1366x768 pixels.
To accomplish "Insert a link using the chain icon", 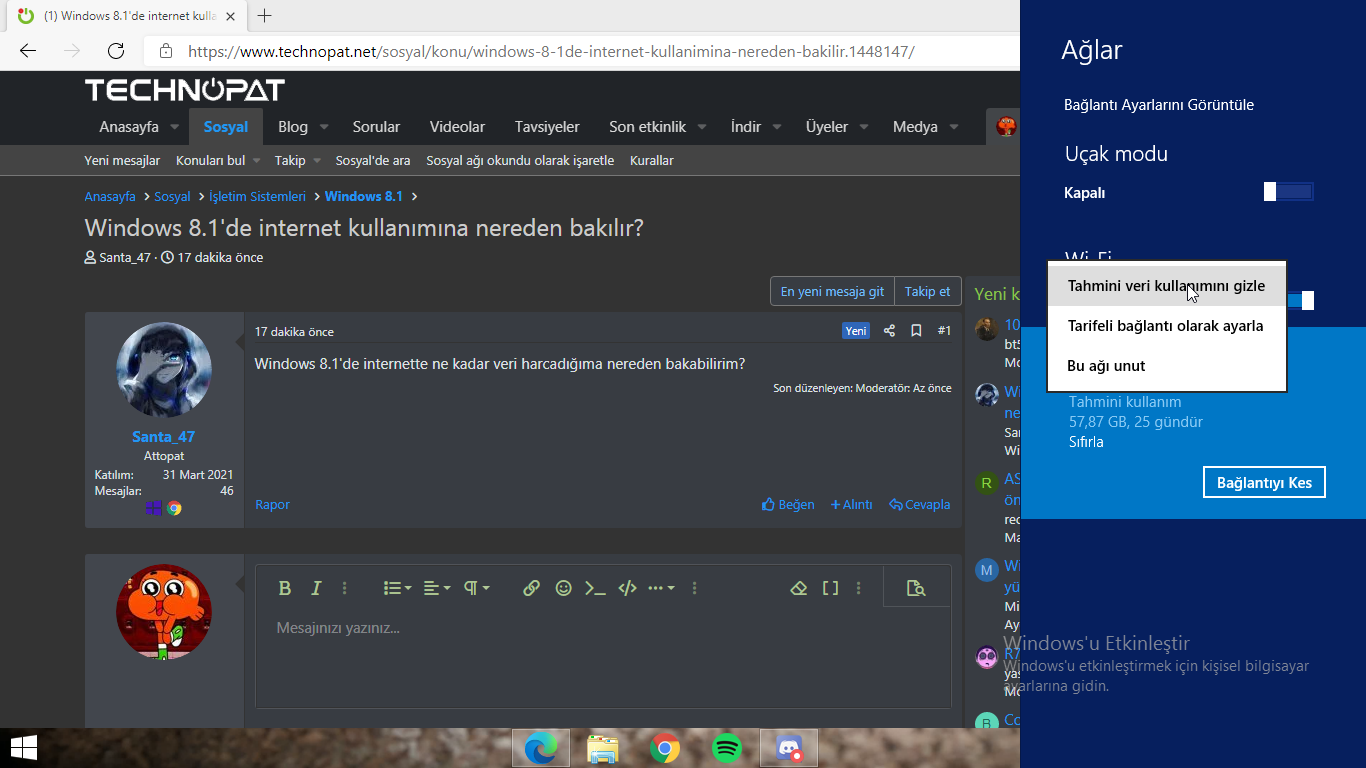I will tap(531, 588).
